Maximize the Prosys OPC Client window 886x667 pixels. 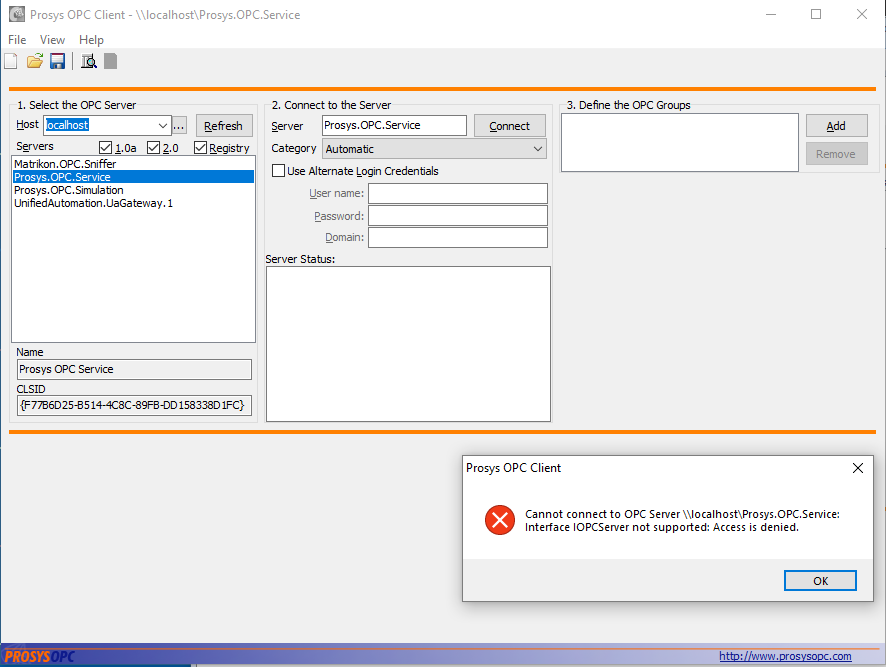pyautogui.click(x=816, y=14)
